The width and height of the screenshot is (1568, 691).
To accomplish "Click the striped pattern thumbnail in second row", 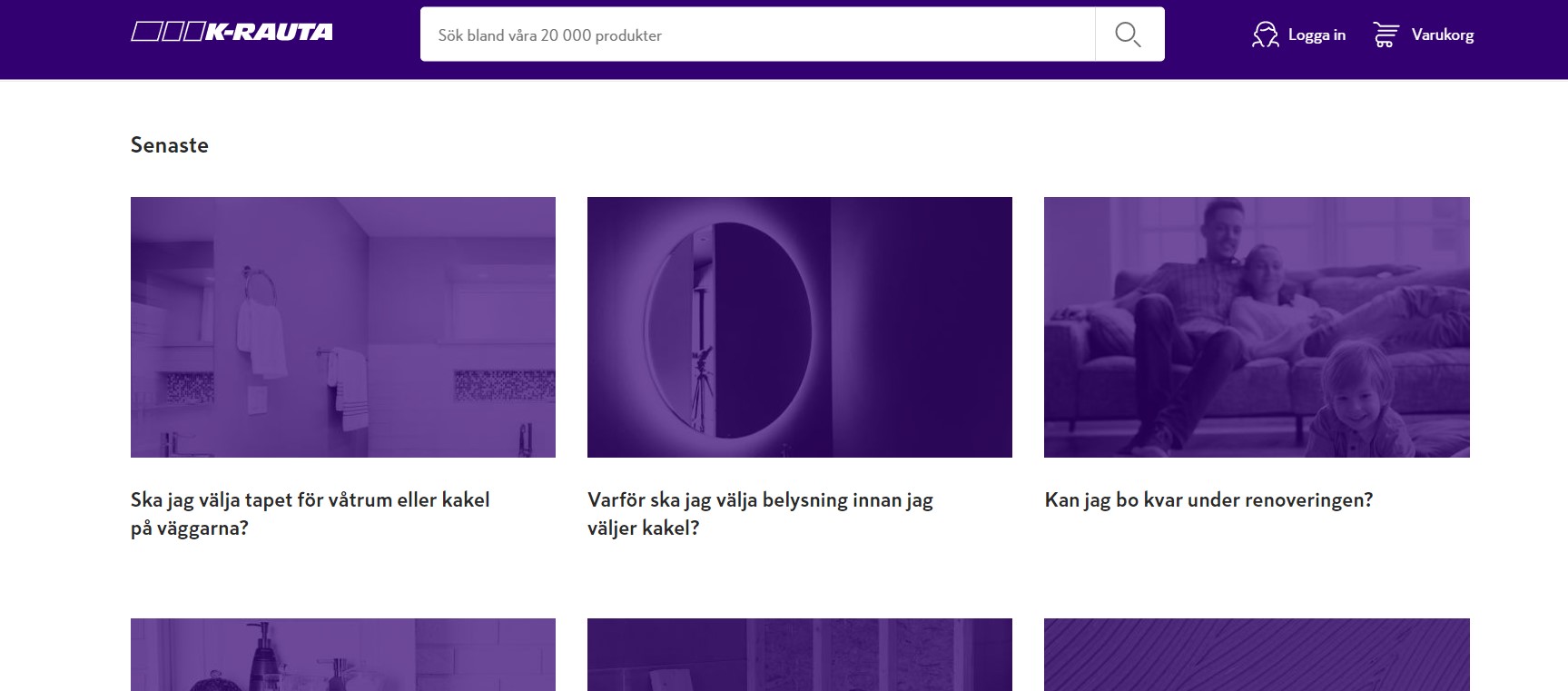I will pyautogui.click(x=1257, y=655).
